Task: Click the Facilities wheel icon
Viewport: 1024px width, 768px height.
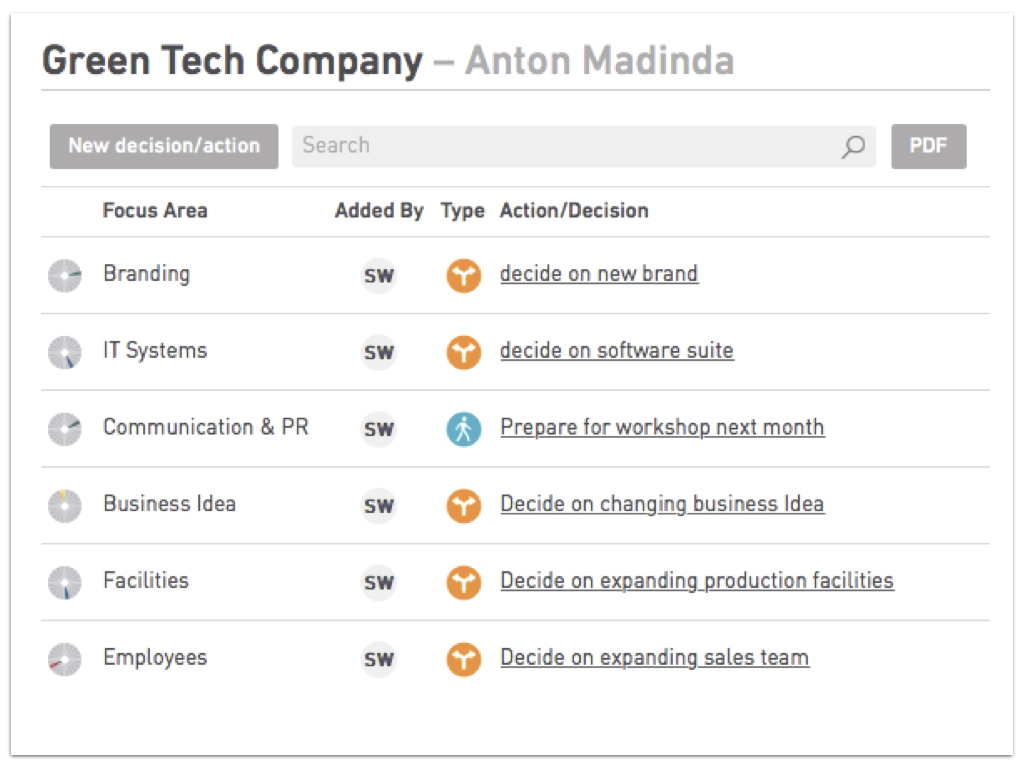Action: coord(65,583)
